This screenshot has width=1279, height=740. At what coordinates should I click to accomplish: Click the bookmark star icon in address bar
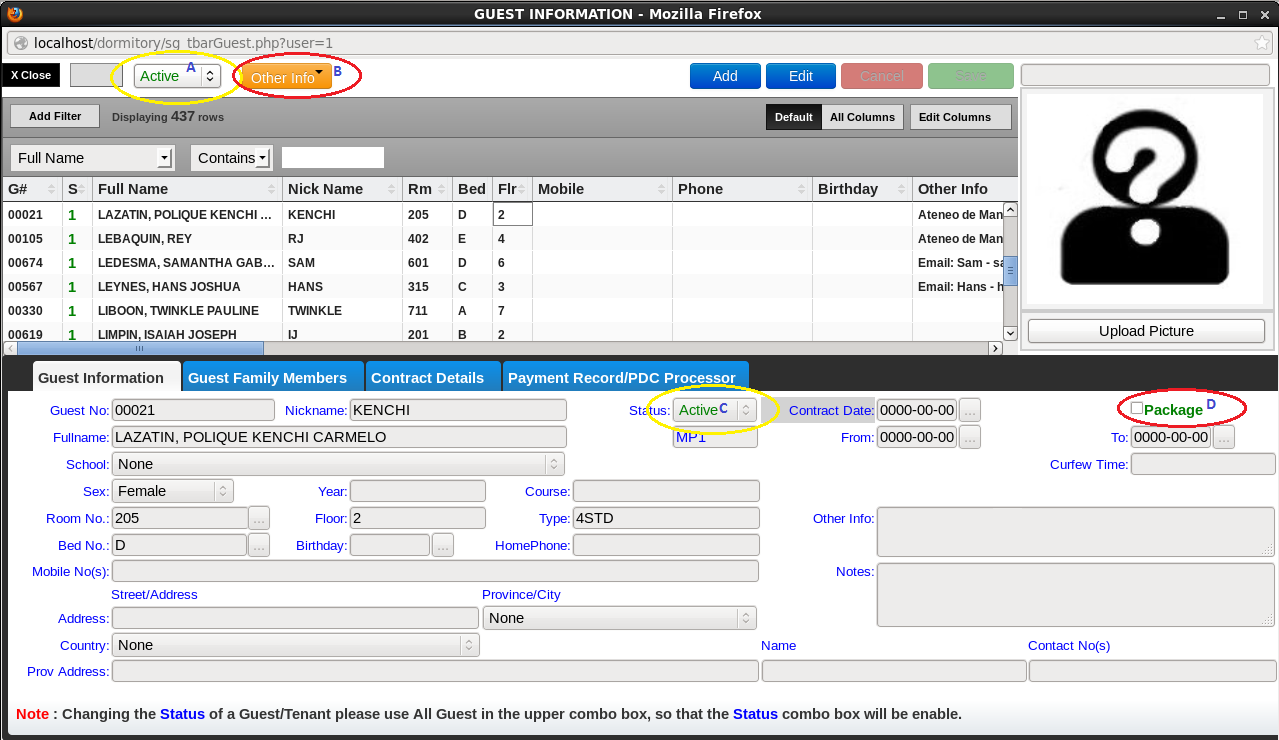[x=1262, y=43]
